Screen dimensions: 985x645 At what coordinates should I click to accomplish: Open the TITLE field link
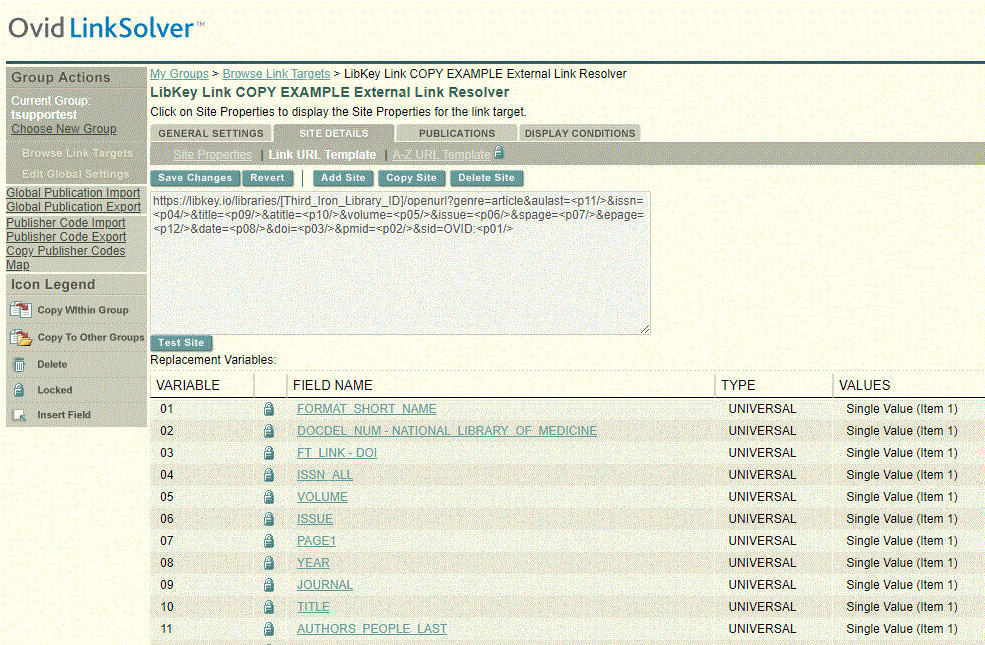313,607
